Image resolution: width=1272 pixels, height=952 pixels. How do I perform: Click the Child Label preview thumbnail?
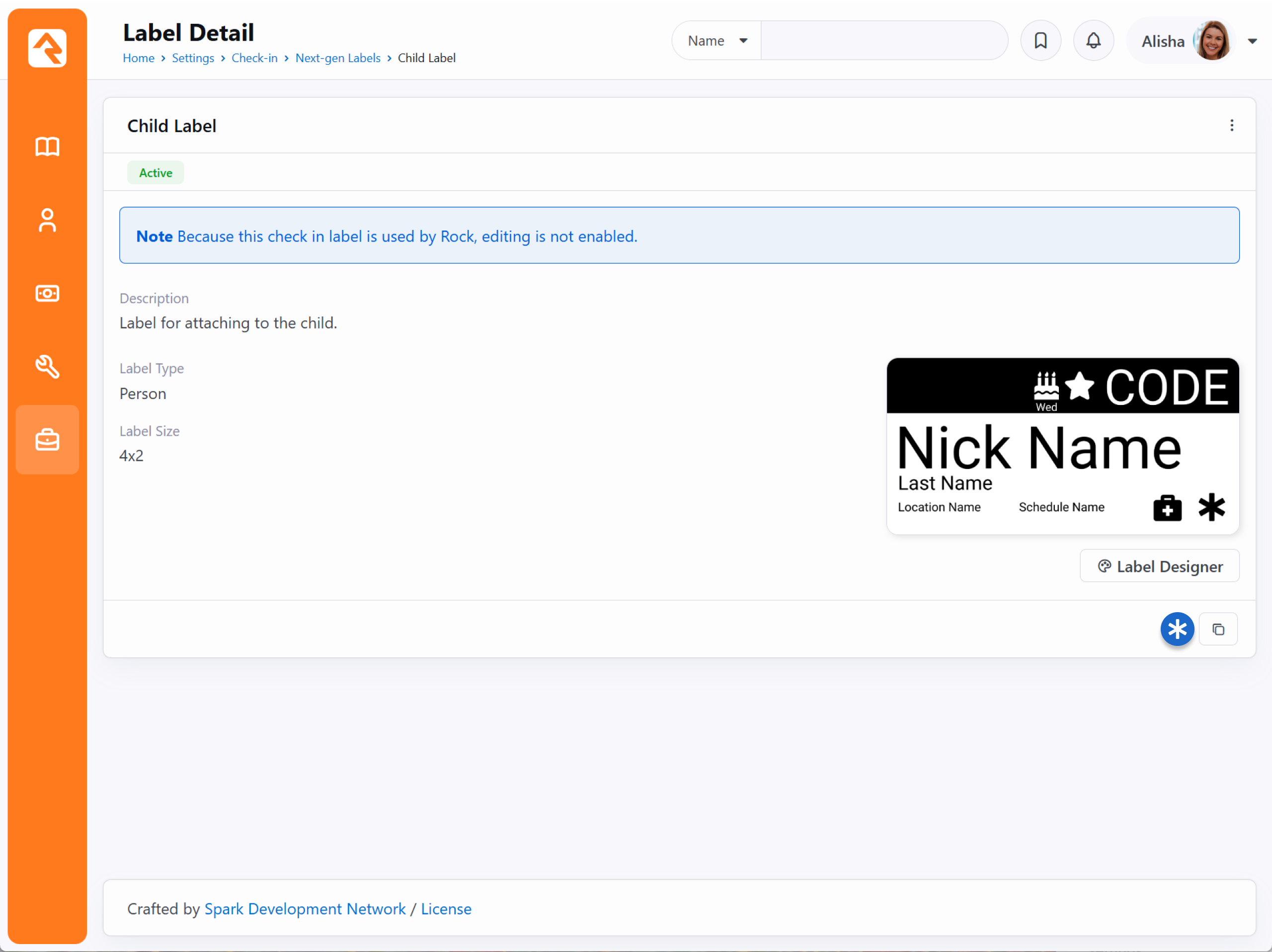pyautogui.click(x=1062, y=447)
